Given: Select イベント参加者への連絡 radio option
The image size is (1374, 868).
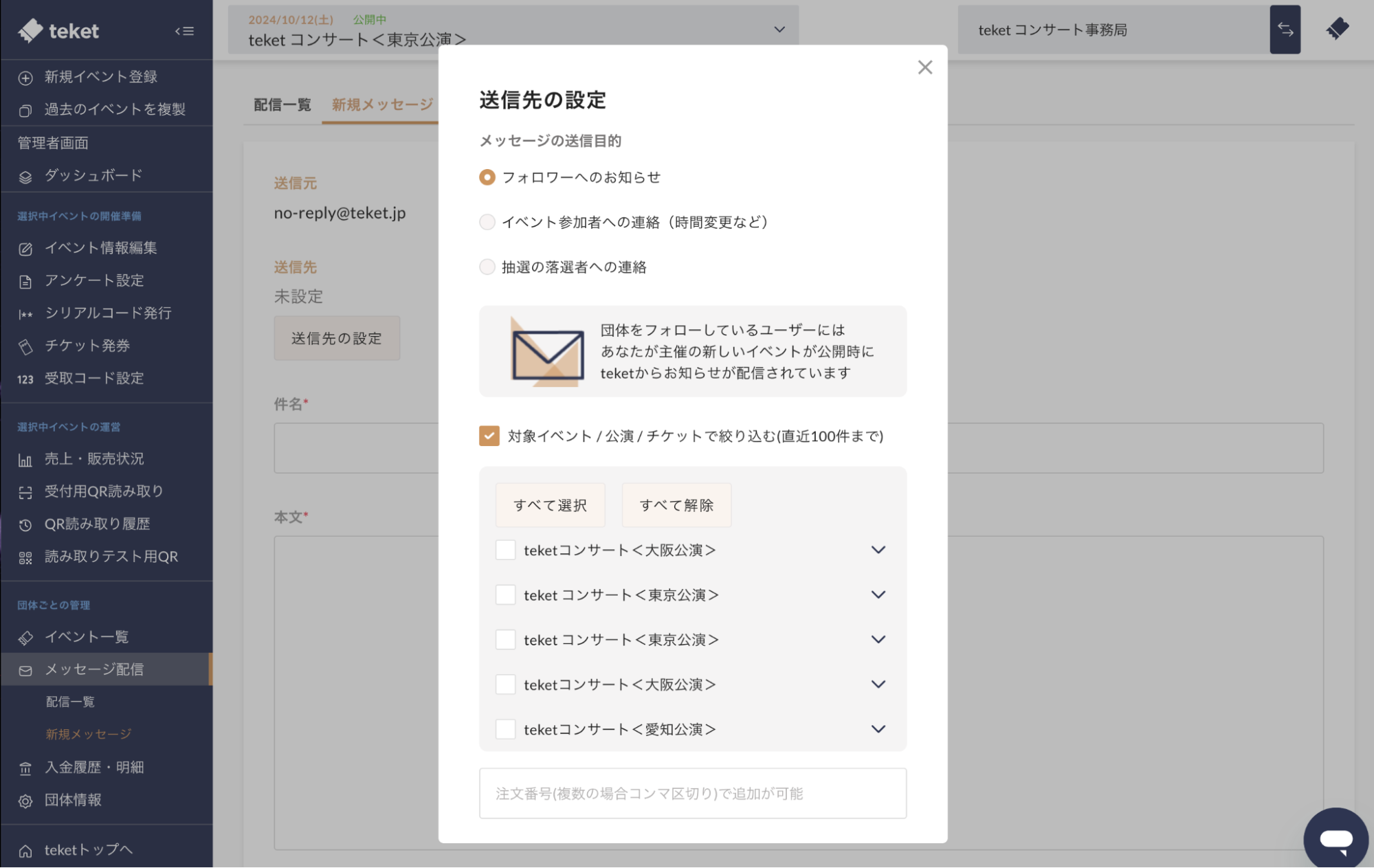Looking at the screenshot, I should [x=487, y=222].
